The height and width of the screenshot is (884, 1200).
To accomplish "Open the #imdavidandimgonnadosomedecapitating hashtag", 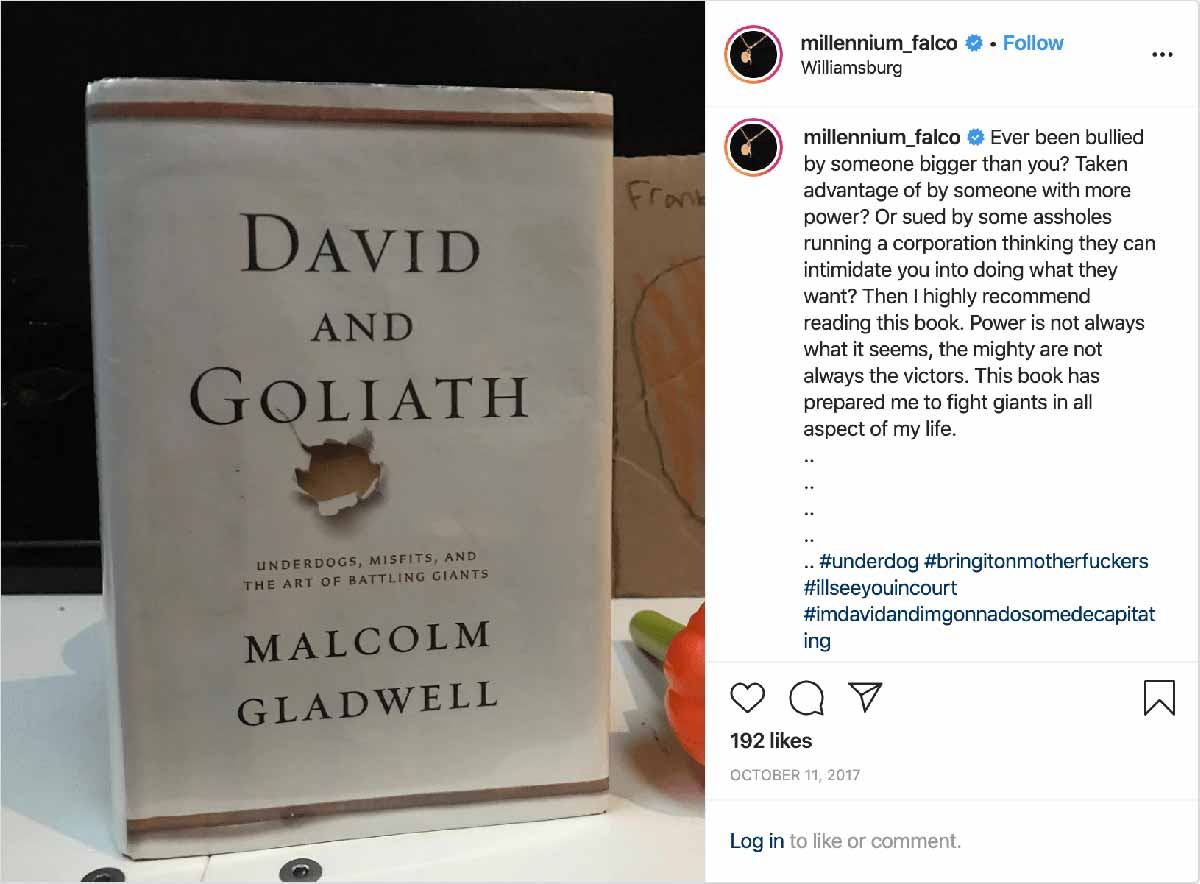I will (x=979, y=627).
